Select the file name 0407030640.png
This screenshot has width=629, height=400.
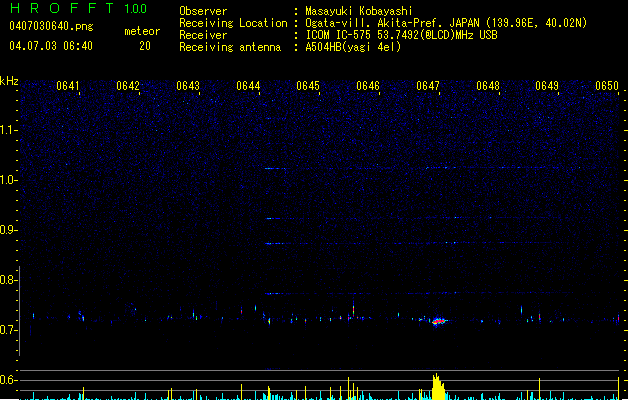coord(51,26)
